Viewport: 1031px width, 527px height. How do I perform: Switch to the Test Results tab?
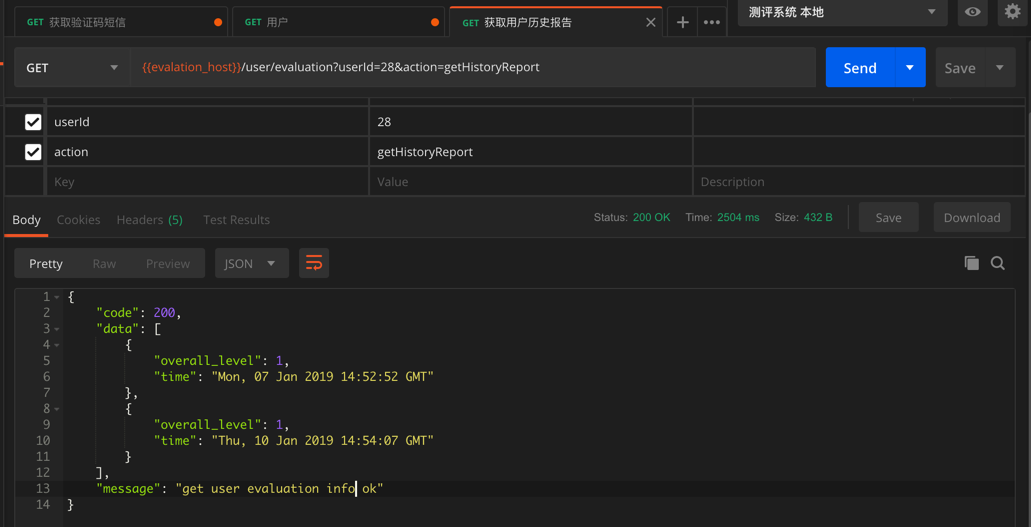pos(236,220)
